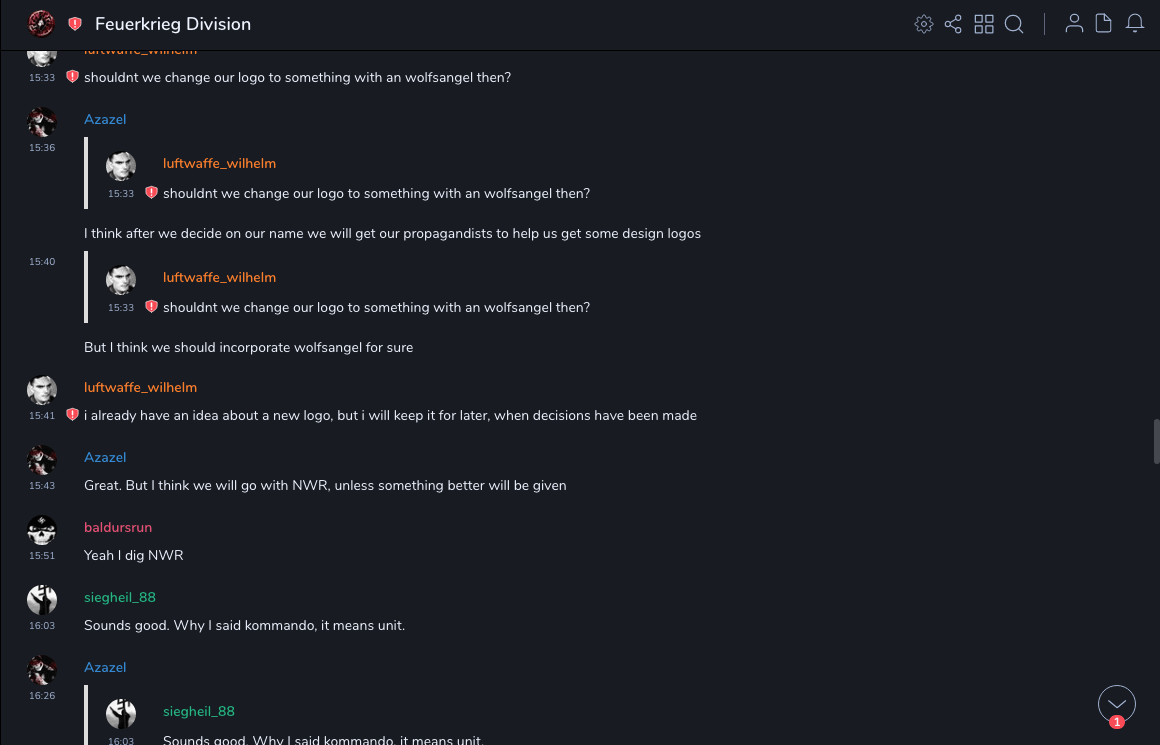Open the room settings gear icon
Screen dimensions: 1160x745
[x=924, y=24]
